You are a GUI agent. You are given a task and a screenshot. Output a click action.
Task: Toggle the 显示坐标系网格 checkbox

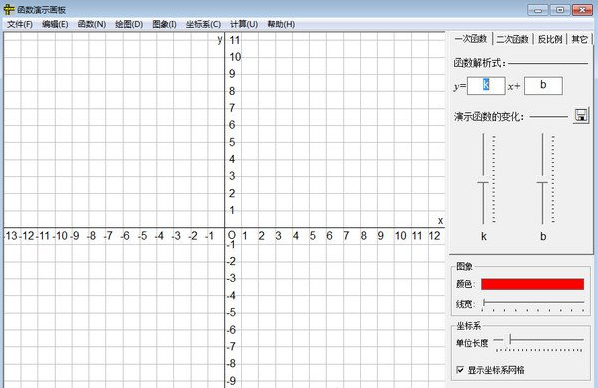(x=460, y=369)
